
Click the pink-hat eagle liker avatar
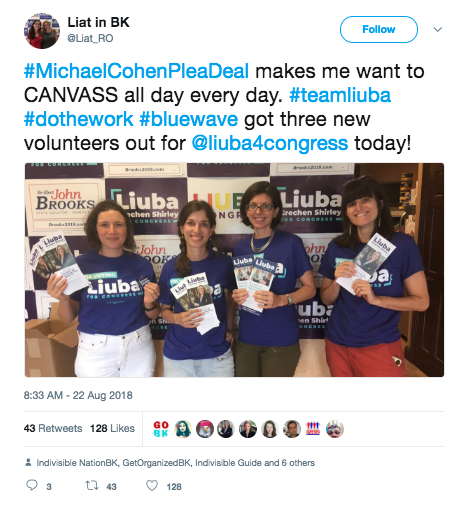click(205, 429)
